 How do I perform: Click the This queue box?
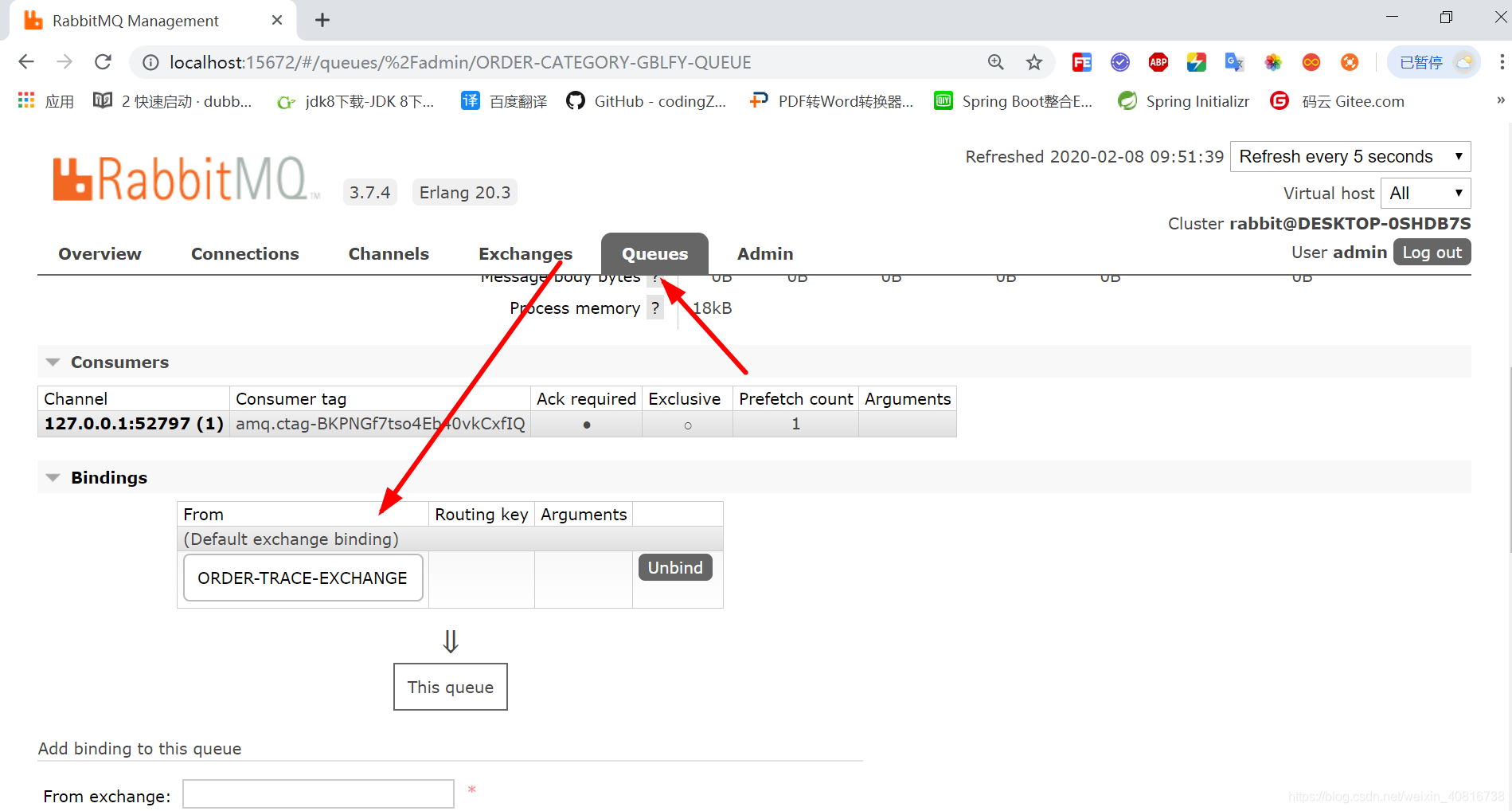point(451,687)
